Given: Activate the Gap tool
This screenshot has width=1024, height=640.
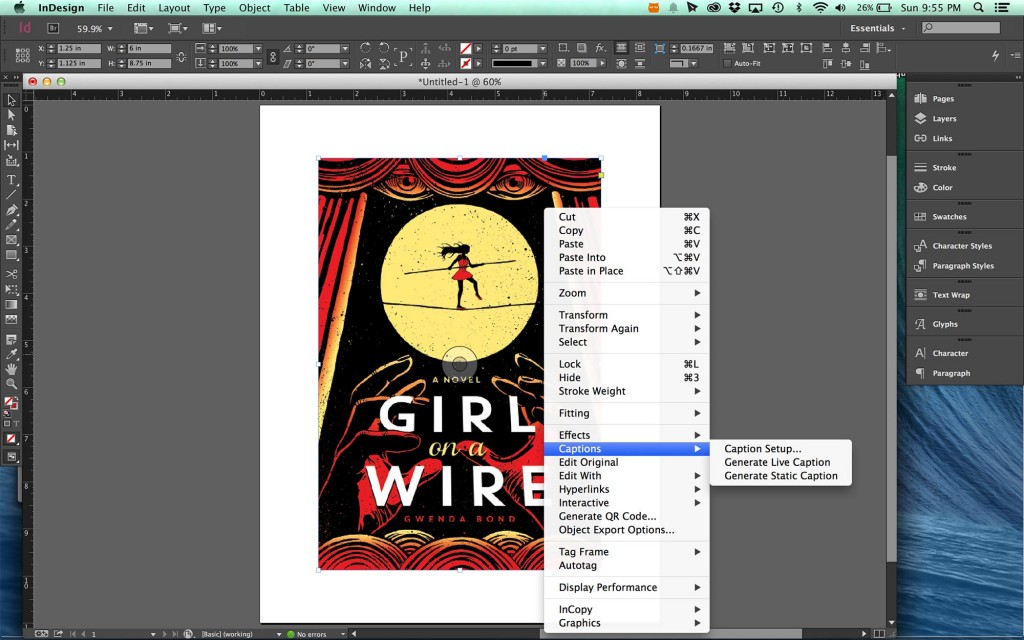Looking at the screenshot, I should 11,145.
